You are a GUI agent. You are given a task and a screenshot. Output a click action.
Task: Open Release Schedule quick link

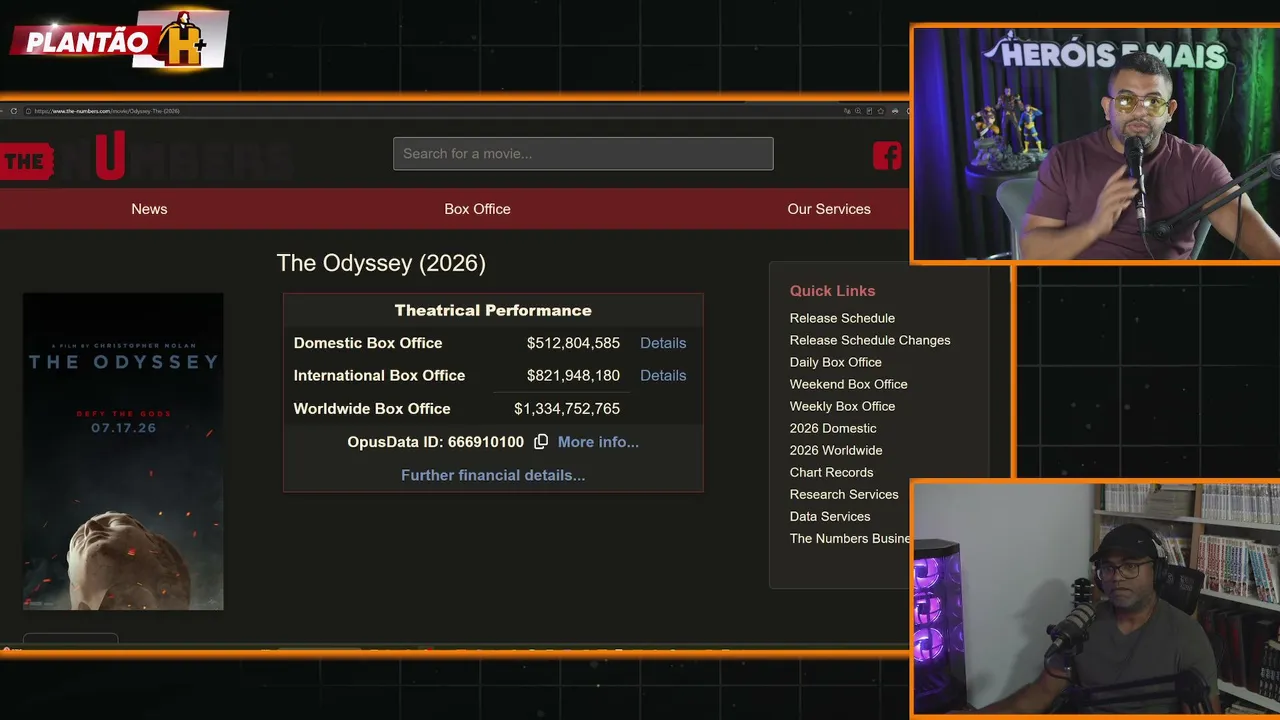(x=842, y=318)
